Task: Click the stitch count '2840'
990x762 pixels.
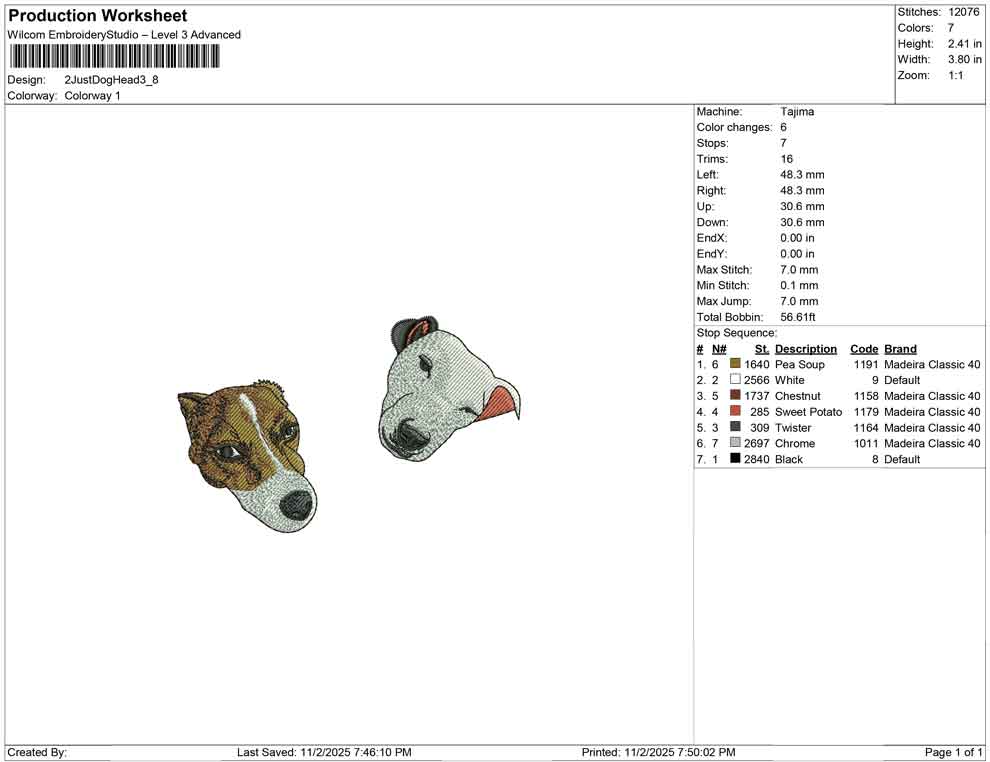Action: (x=756, y=459)
